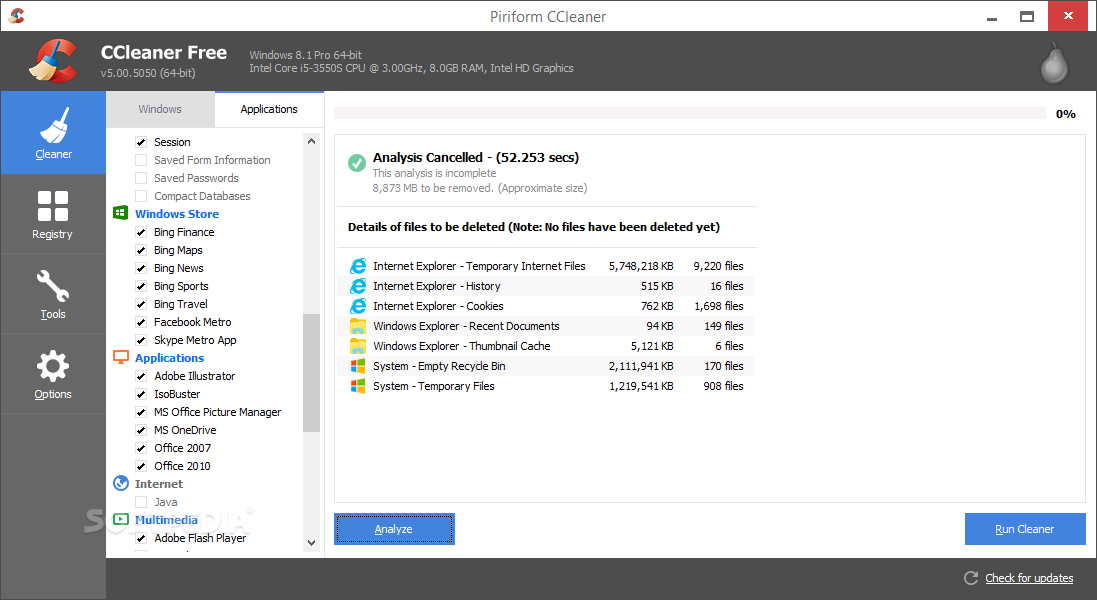
Task: Uncheck Bing Finance checkbox
Action: coord(141,232)
